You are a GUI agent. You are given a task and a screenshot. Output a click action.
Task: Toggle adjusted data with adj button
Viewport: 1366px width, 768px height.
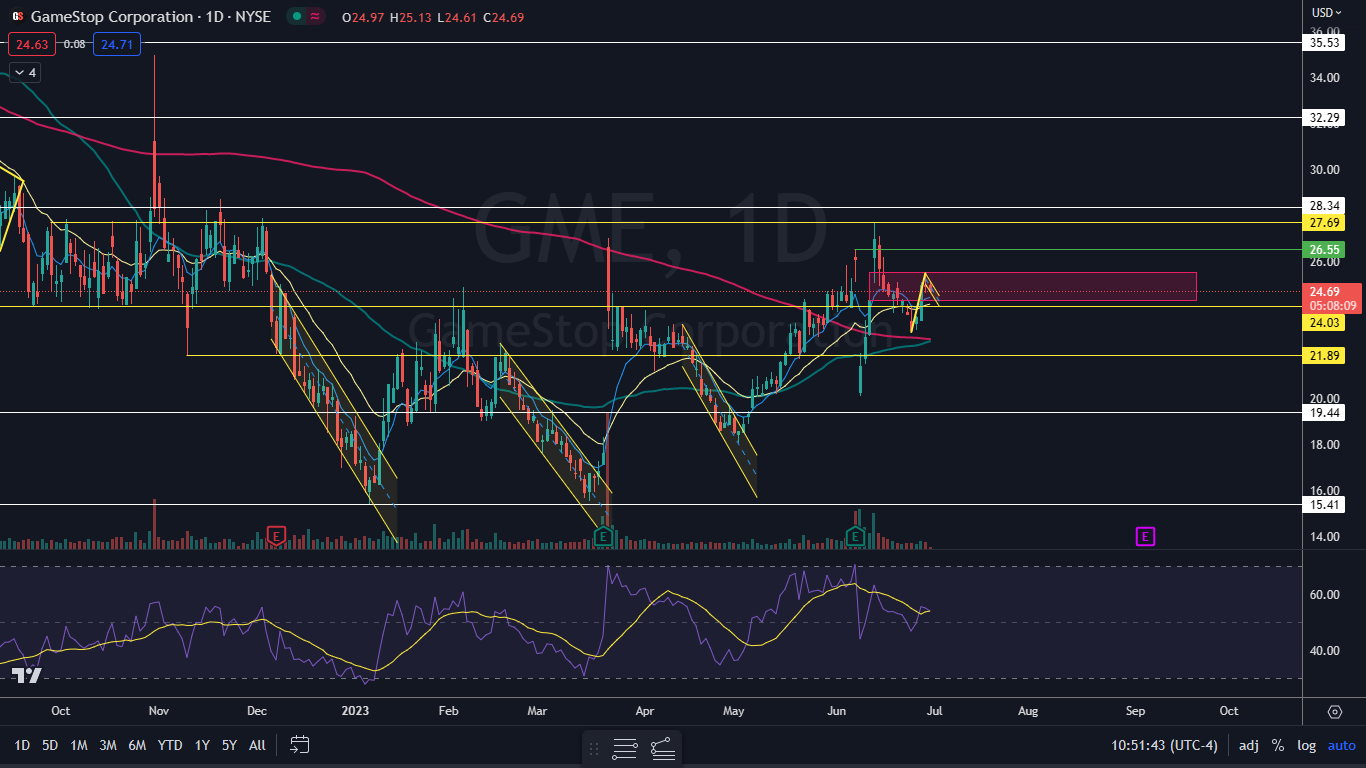pos(1249,745)
